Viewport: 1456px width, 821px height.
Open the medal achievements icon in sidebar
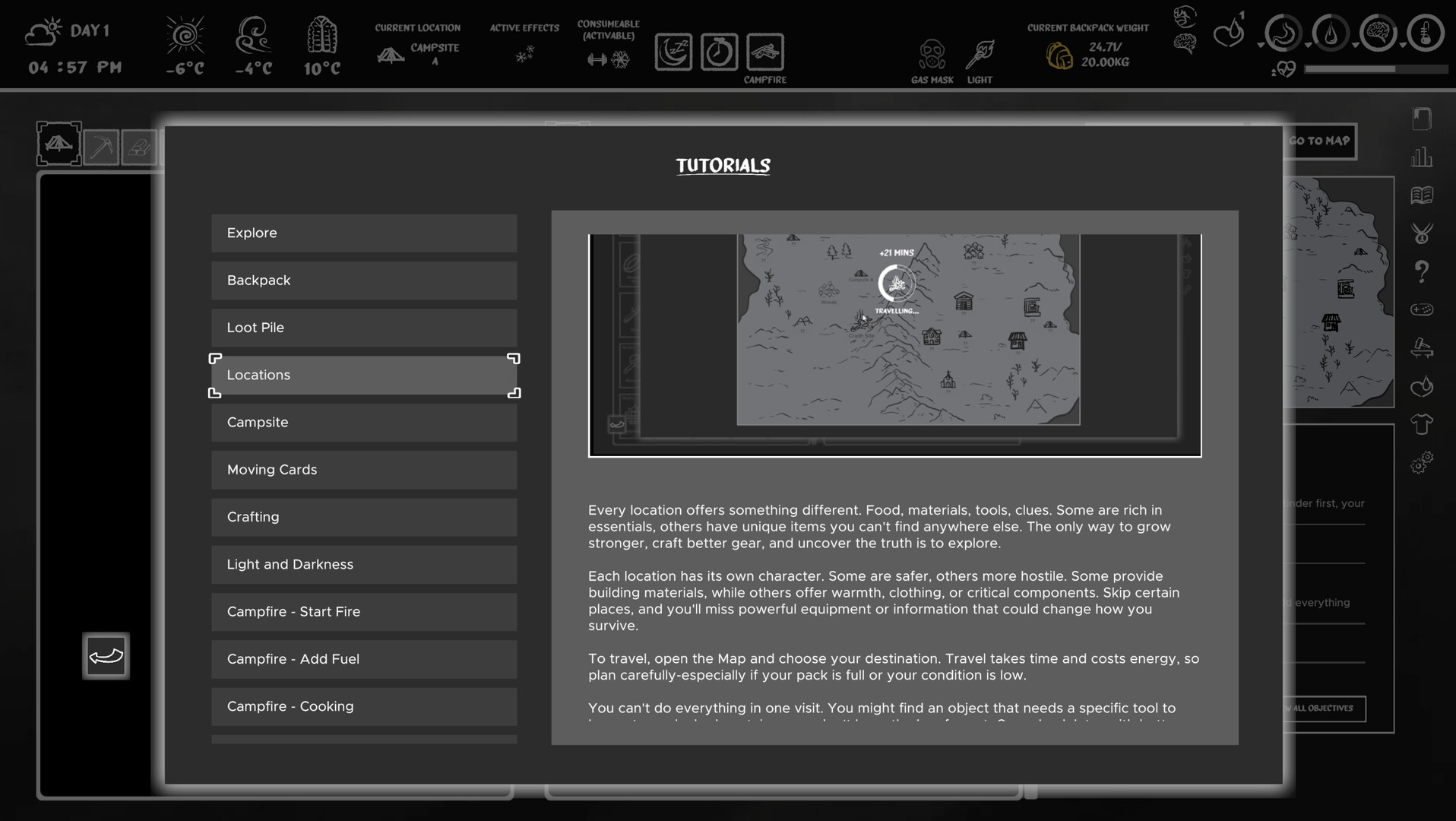pos(1422,233)
